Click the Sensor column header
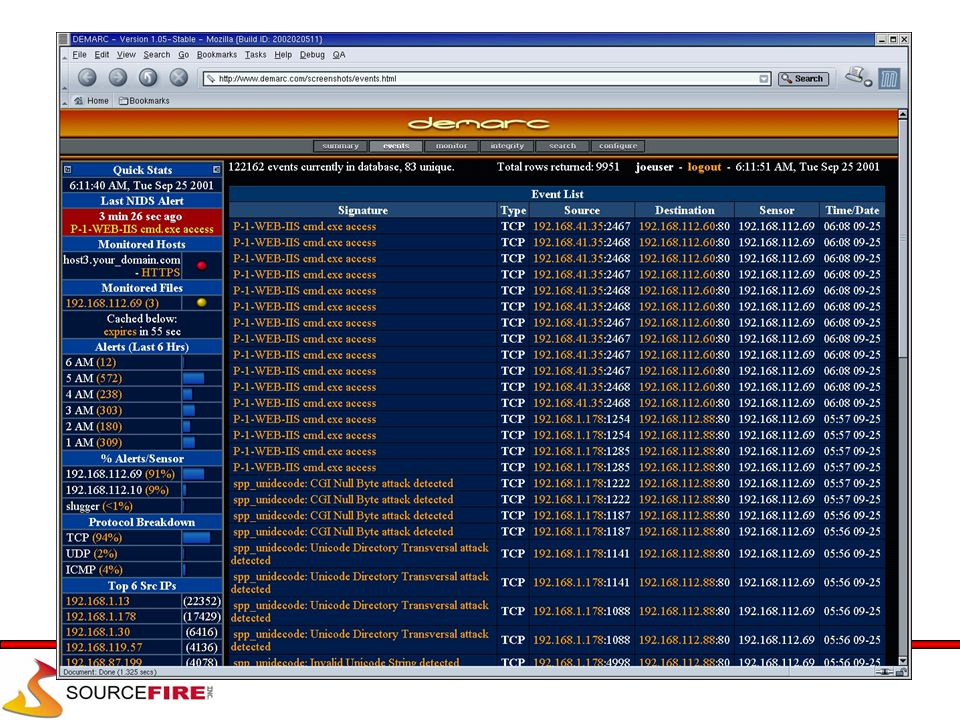This screenshot has height=720, width=960. click(x=776, y=210)
